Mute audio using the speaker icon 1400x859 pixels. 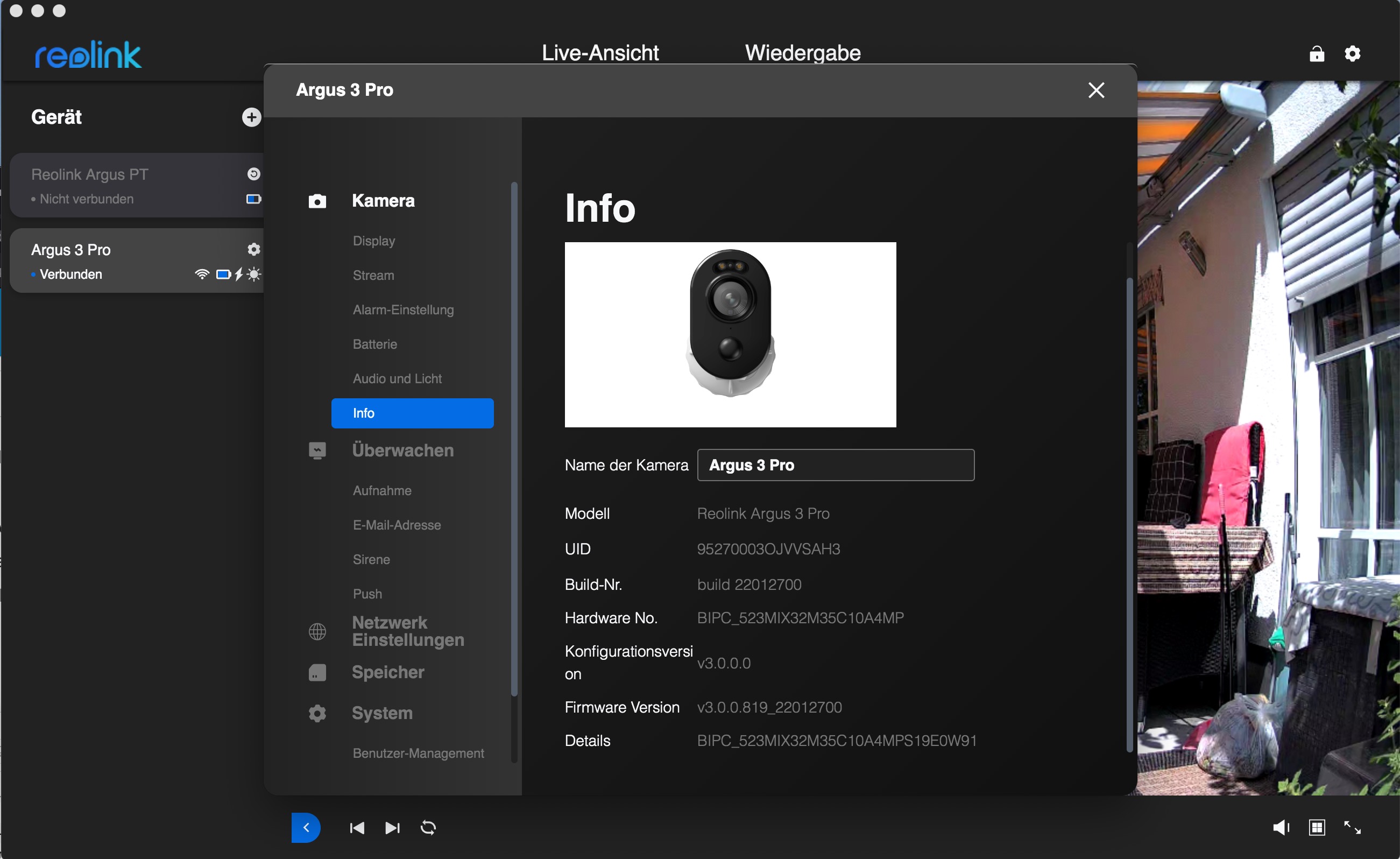tap(1281, 827)
